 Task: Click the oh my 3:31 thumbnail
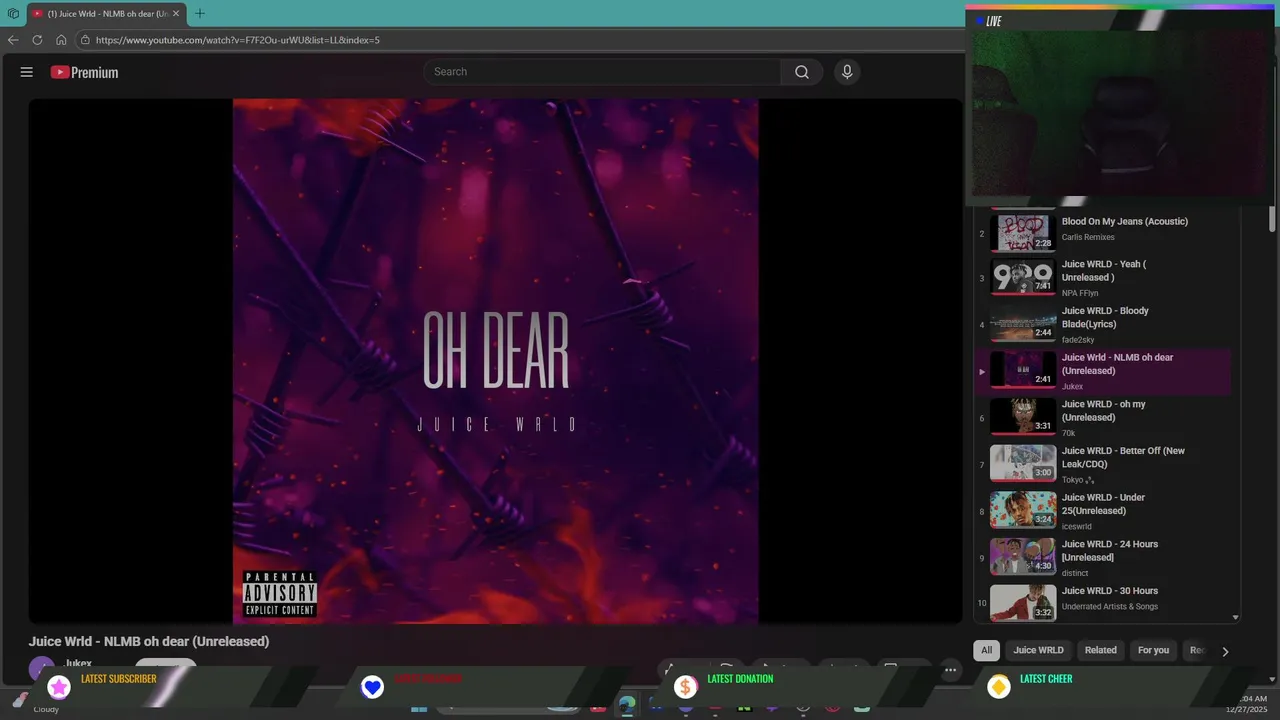(1023, 418)
